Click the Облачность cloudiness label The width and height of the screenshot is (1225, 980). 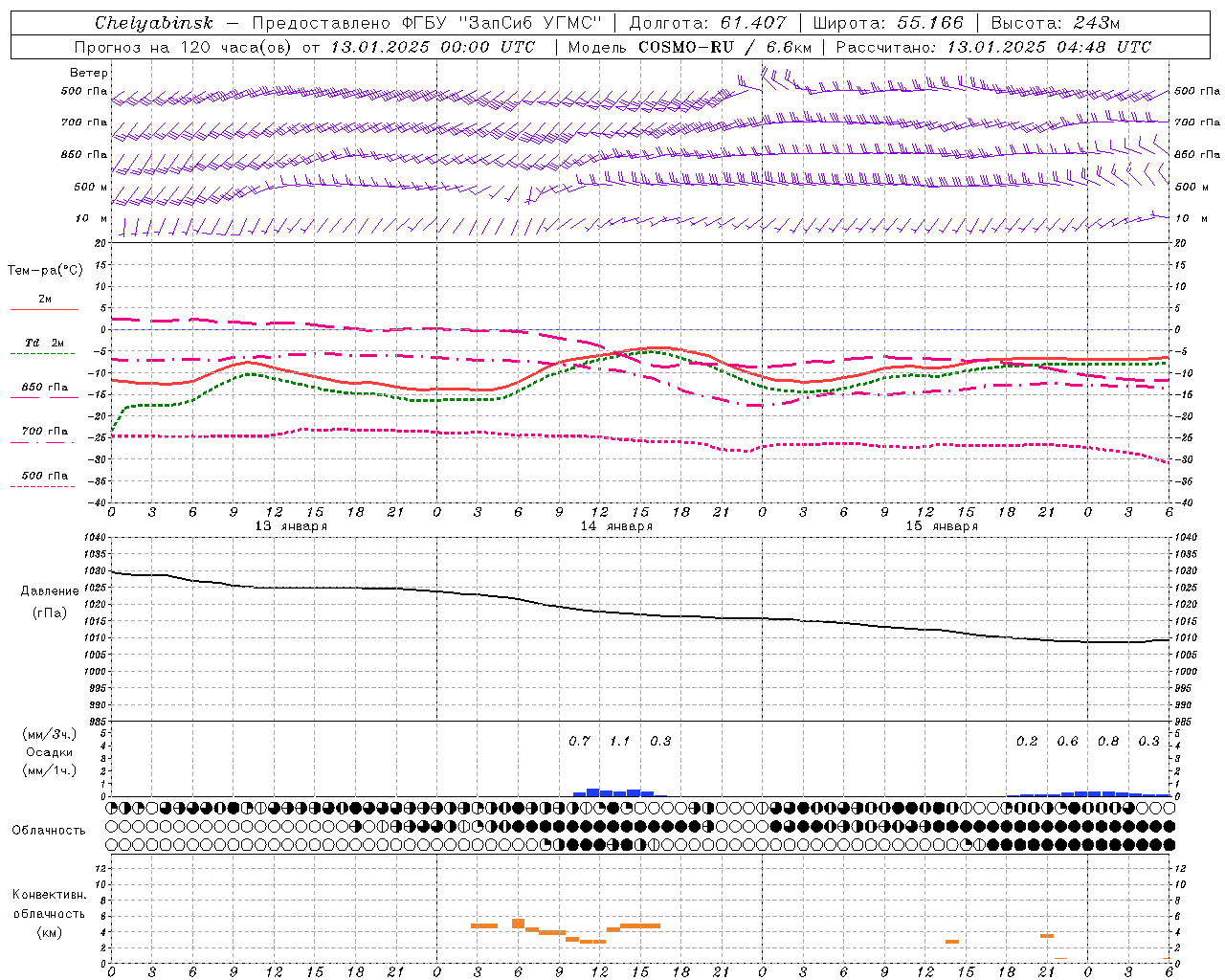(x=49, y=830)
